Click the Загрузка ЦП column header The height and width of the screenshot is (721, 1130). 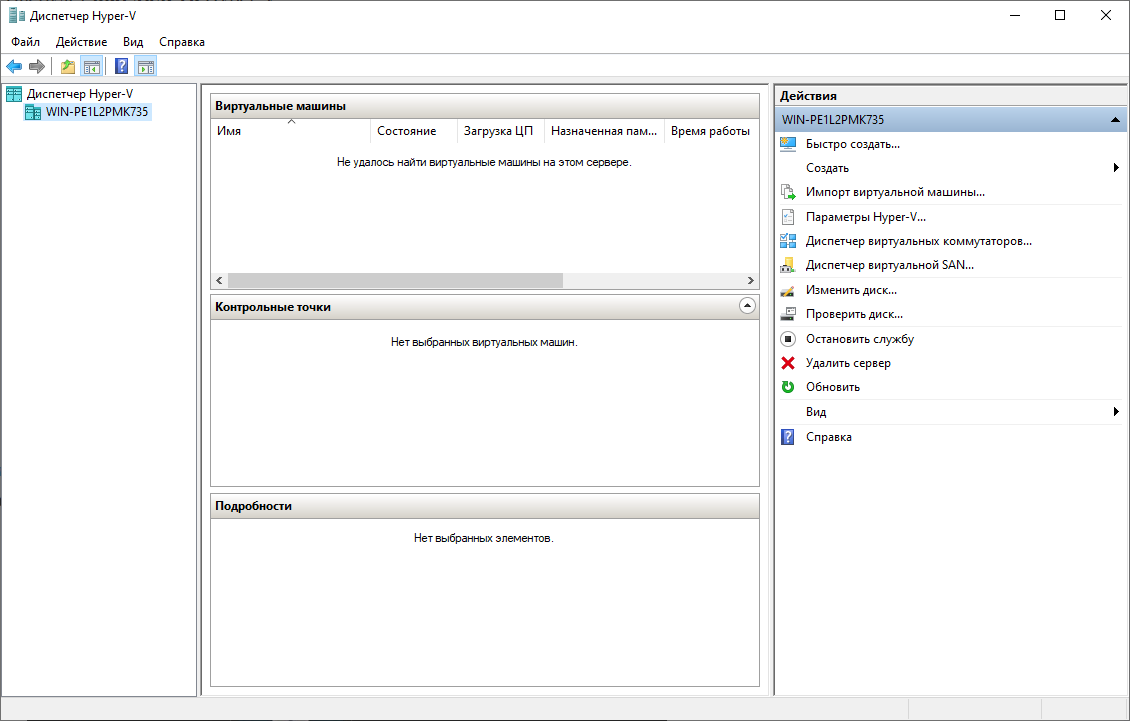(x=501, y=131)
